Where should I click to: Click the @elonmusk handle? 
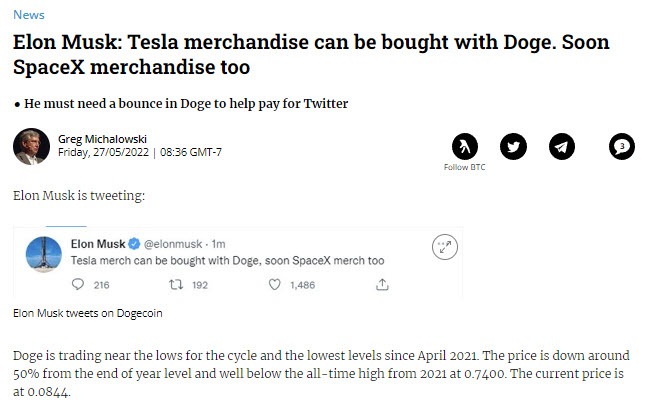tap(173, 244)
